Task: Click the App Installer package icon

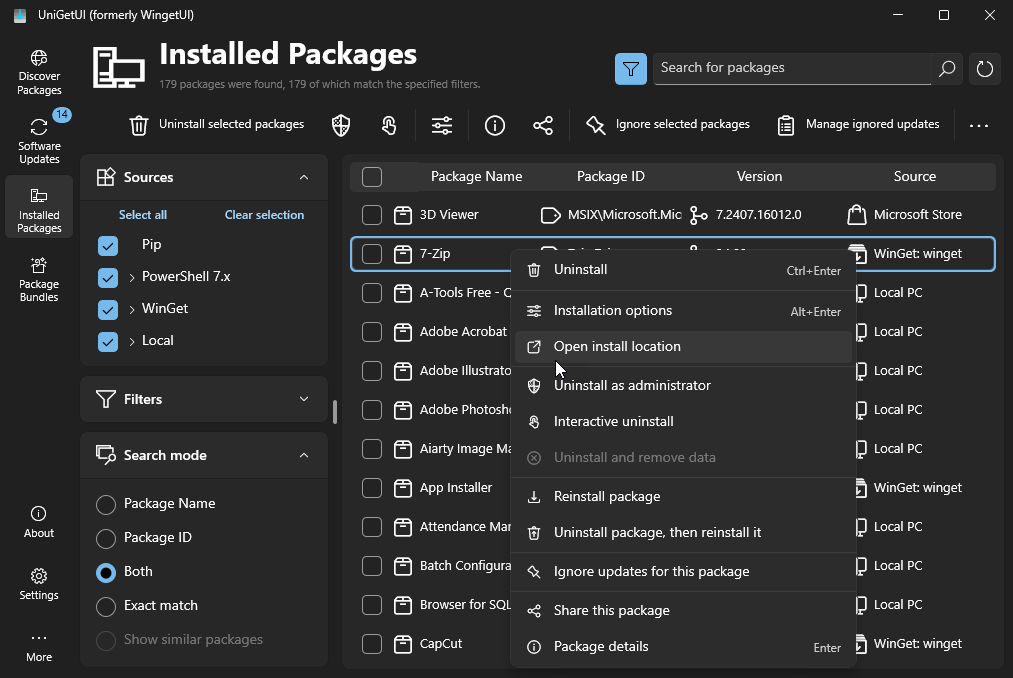Action: [x=402, y=488]
